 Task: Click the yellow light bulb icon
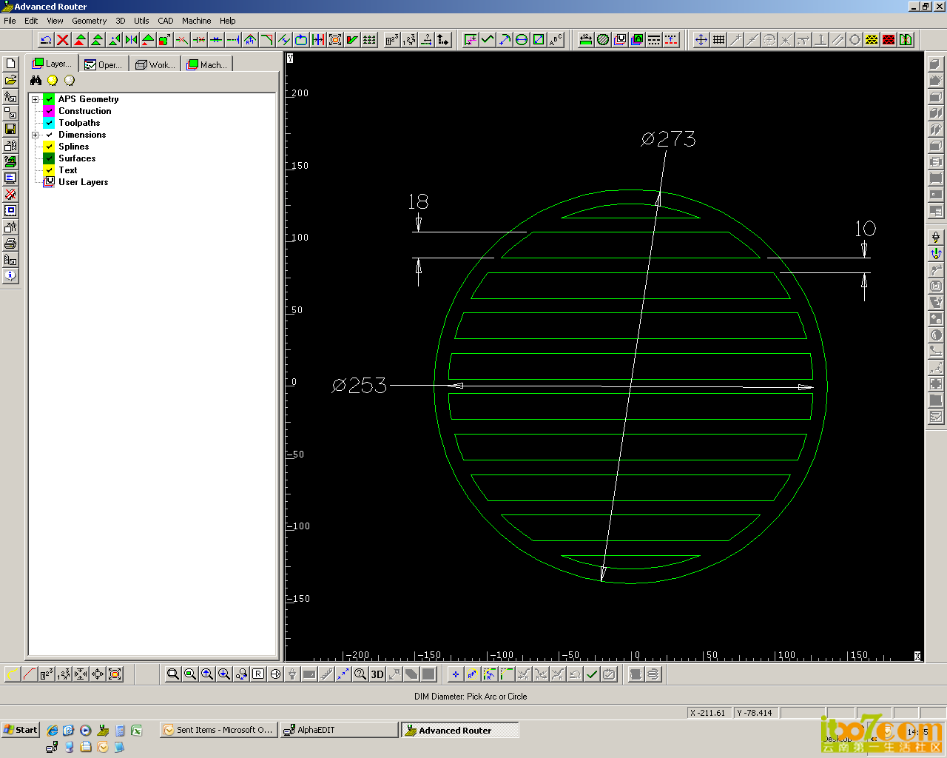pyautogui.click(x=53, y=80)
